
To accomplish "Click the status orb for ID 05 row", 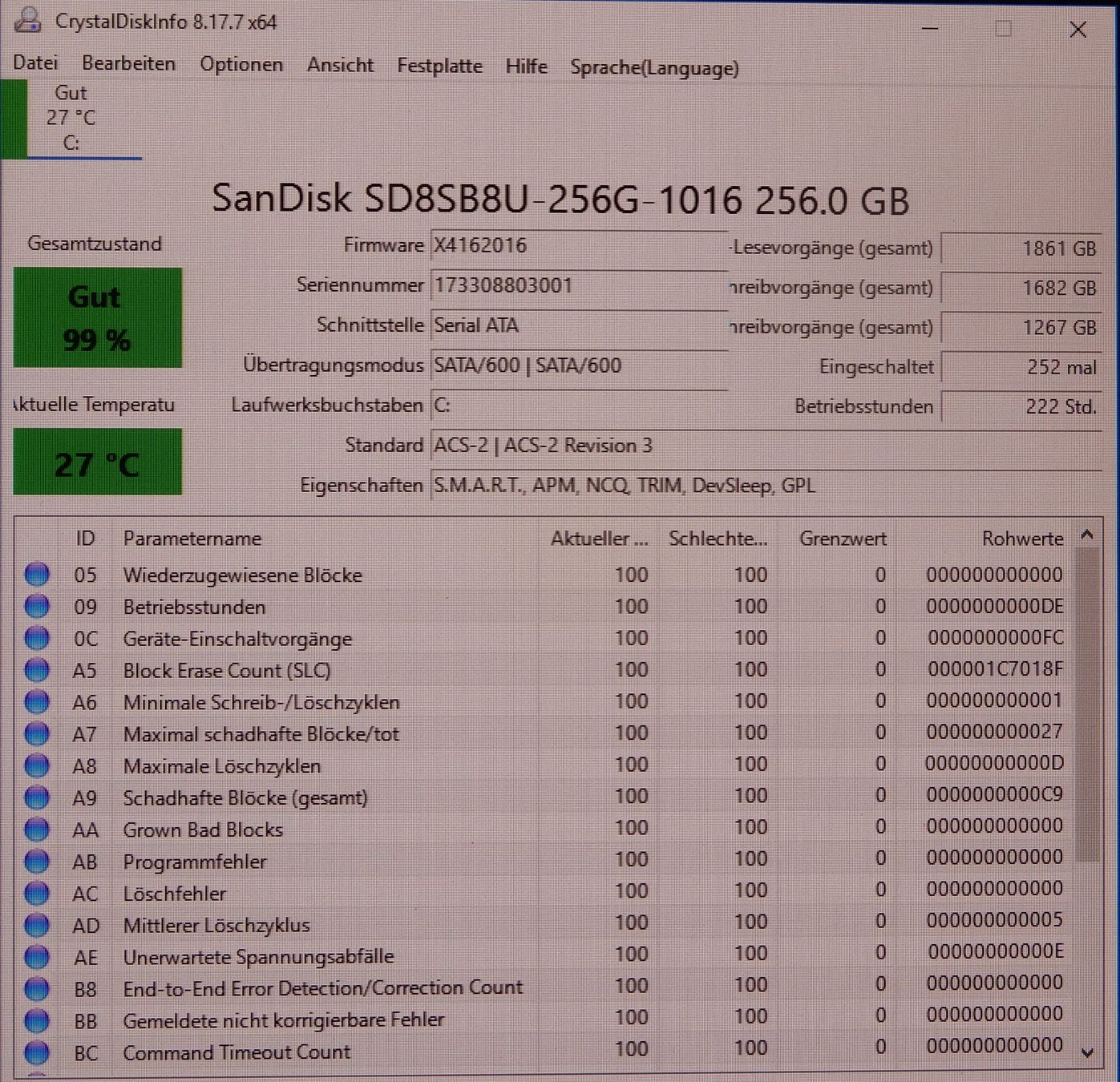I will pyautogui.click(x=37, y=575).
